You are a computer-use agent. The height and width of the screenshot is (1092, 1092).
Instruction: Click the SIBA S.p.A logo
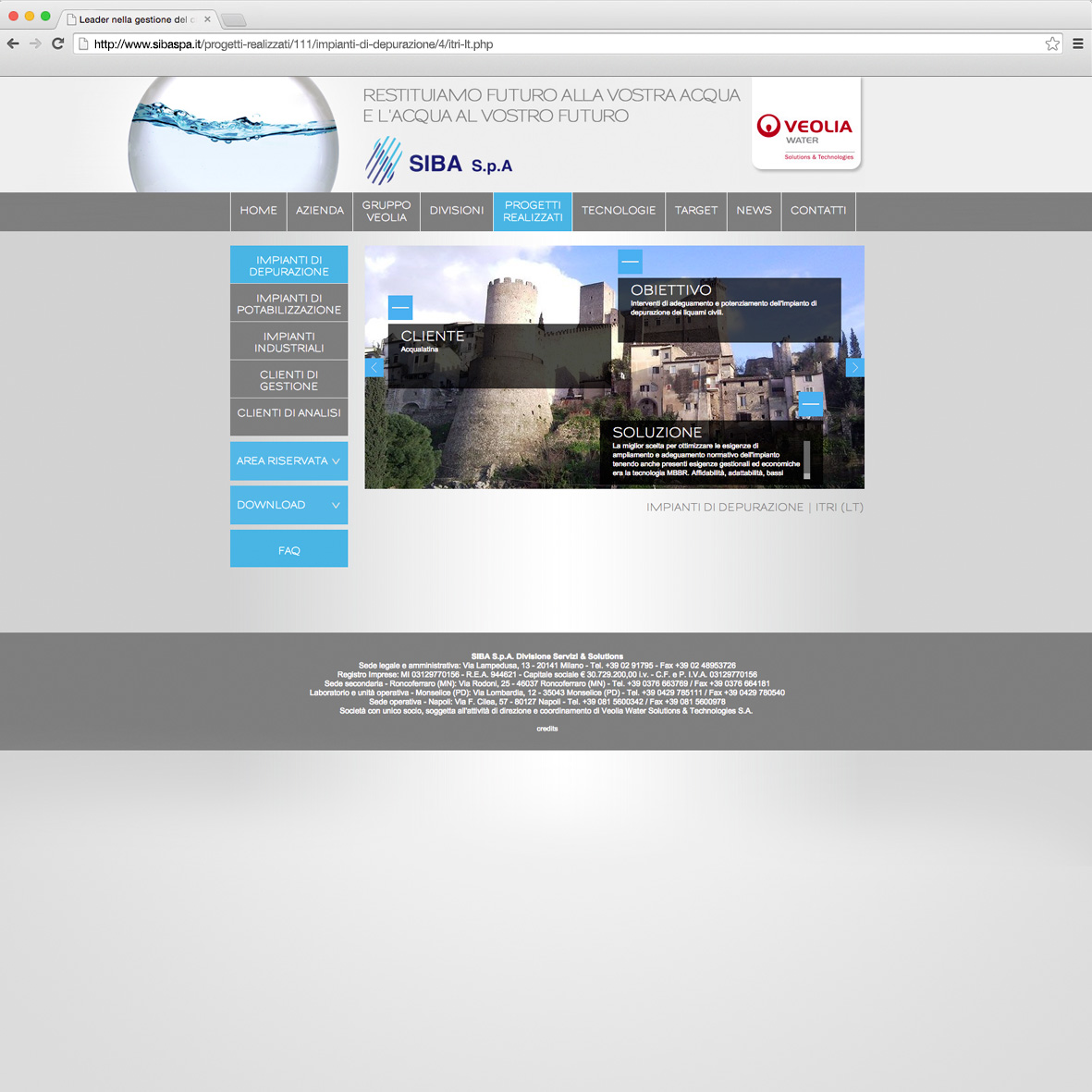[x=439, y=161]
